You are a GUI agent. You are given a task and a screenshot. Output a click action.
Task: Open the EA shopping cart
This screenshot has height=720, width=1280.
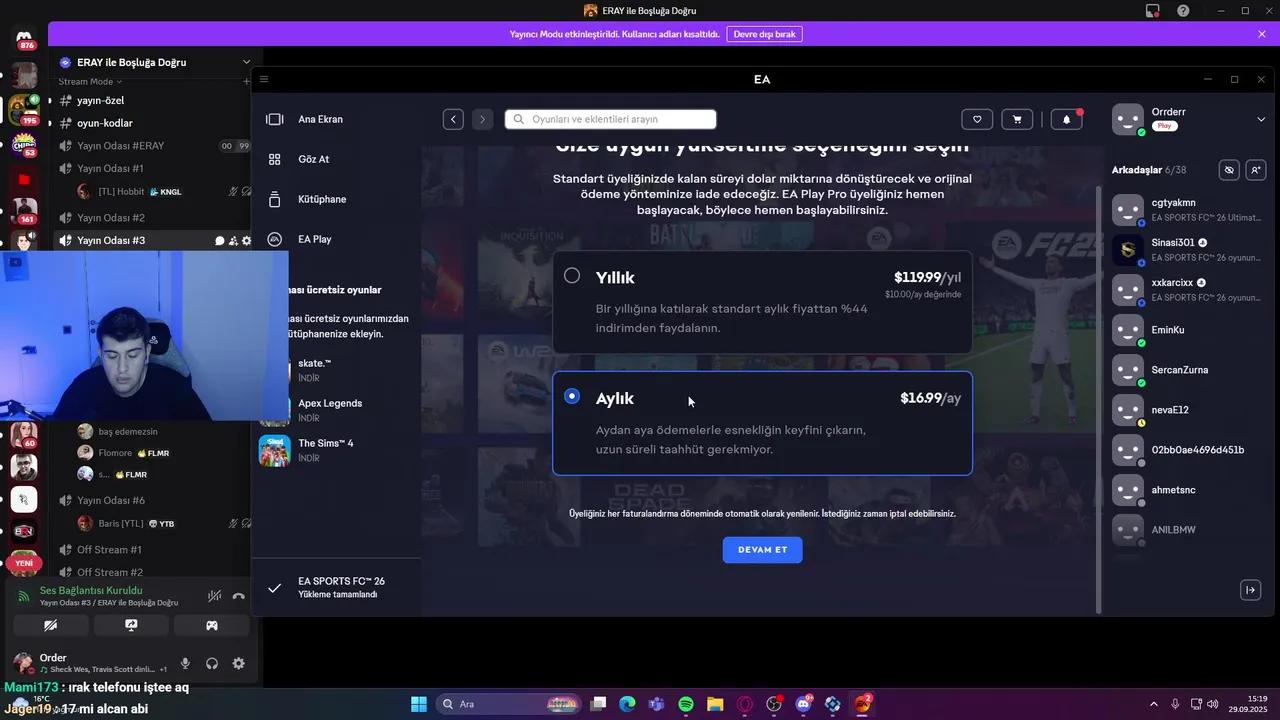point(1017,119)
